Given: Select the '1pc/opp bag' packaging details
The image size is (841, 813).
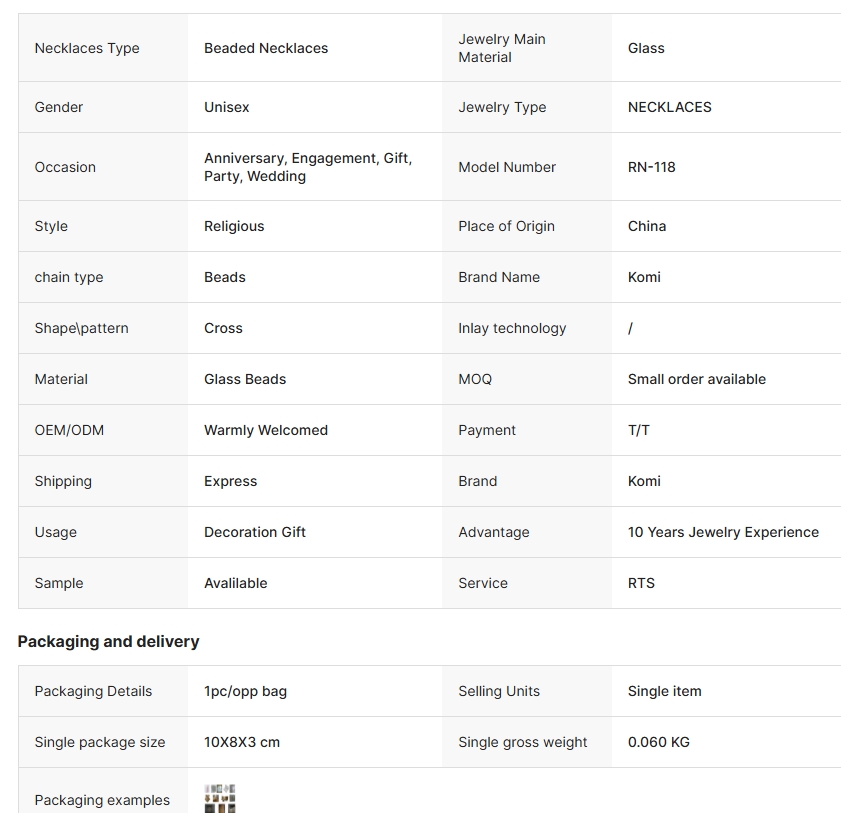Looking at the screenshot, I should coord(246,691).
